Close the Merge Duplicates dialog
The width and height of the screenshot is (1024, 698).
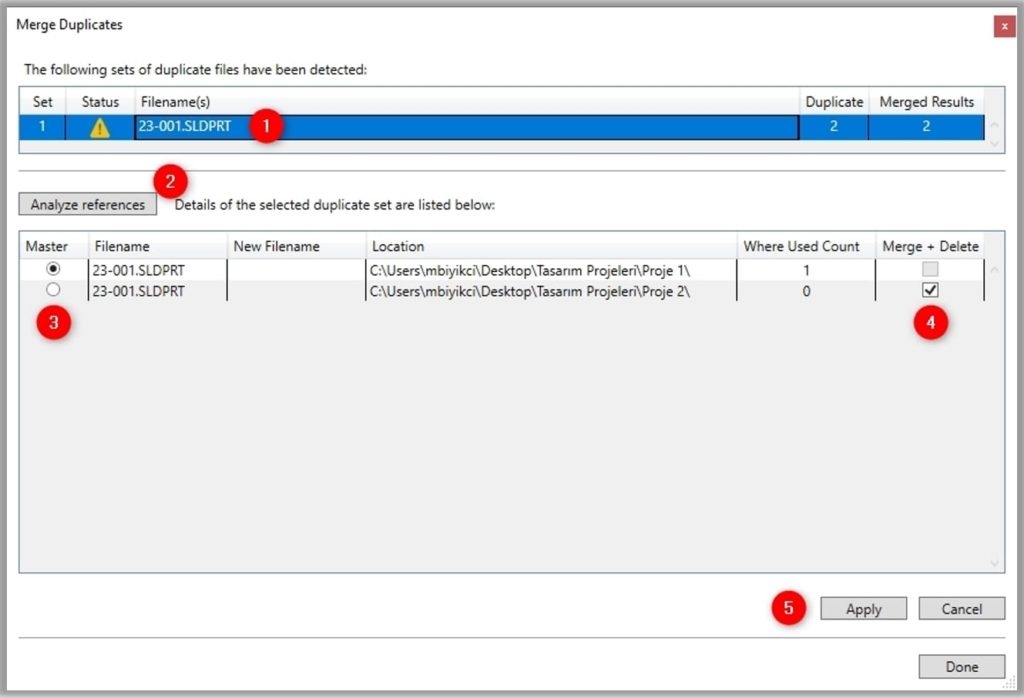click(x=1004, y=26)
